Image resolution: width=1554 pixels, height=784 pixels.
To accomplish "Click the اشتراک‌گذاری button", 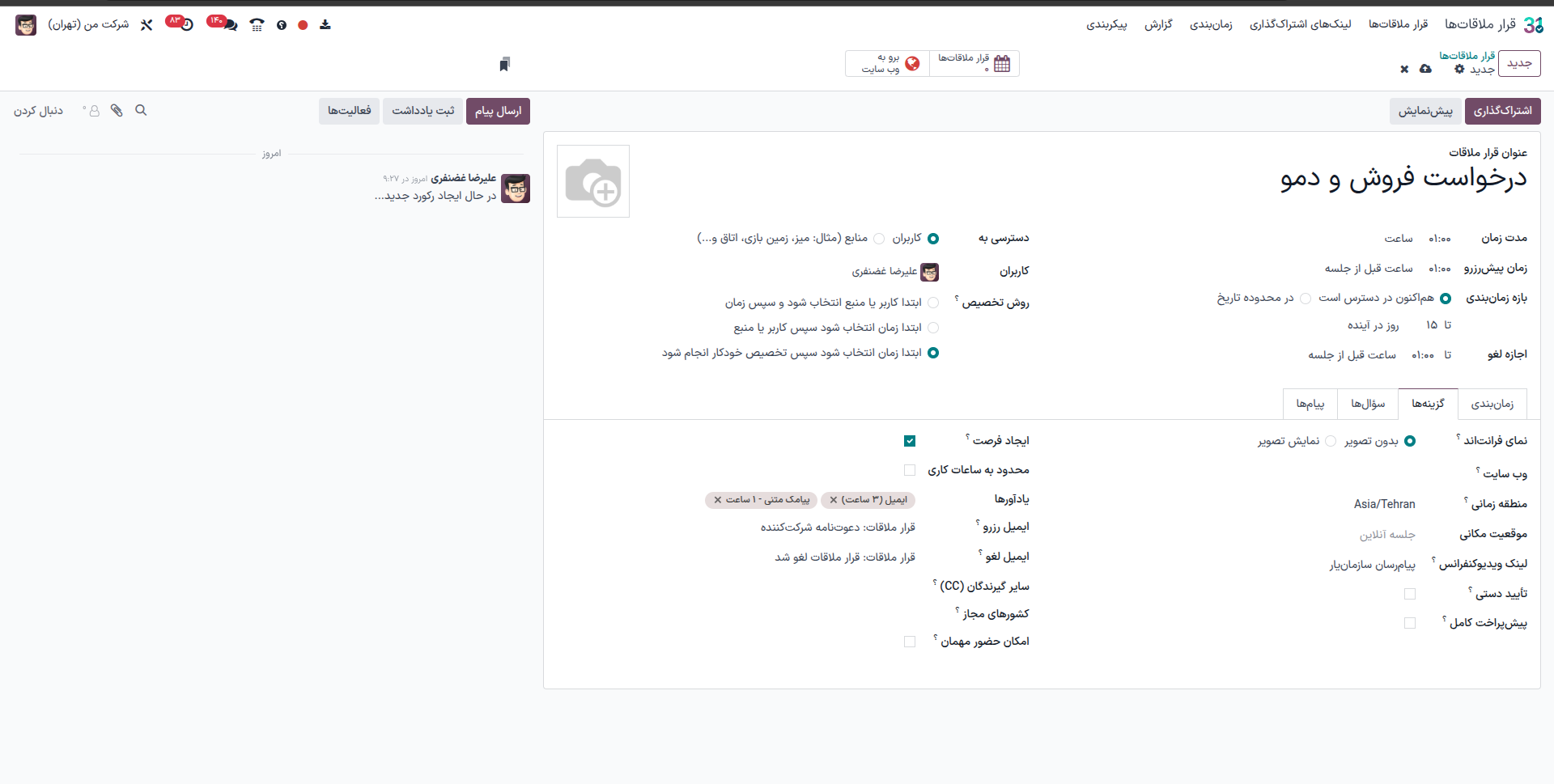I will [x=1502, y=111].
